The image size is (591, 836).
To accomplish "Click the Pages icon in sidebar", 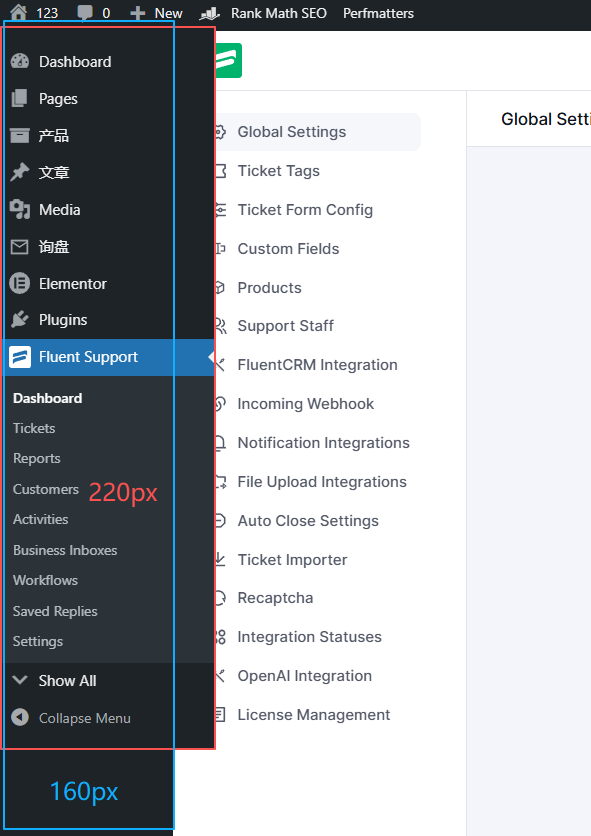I will click(20, 98).
